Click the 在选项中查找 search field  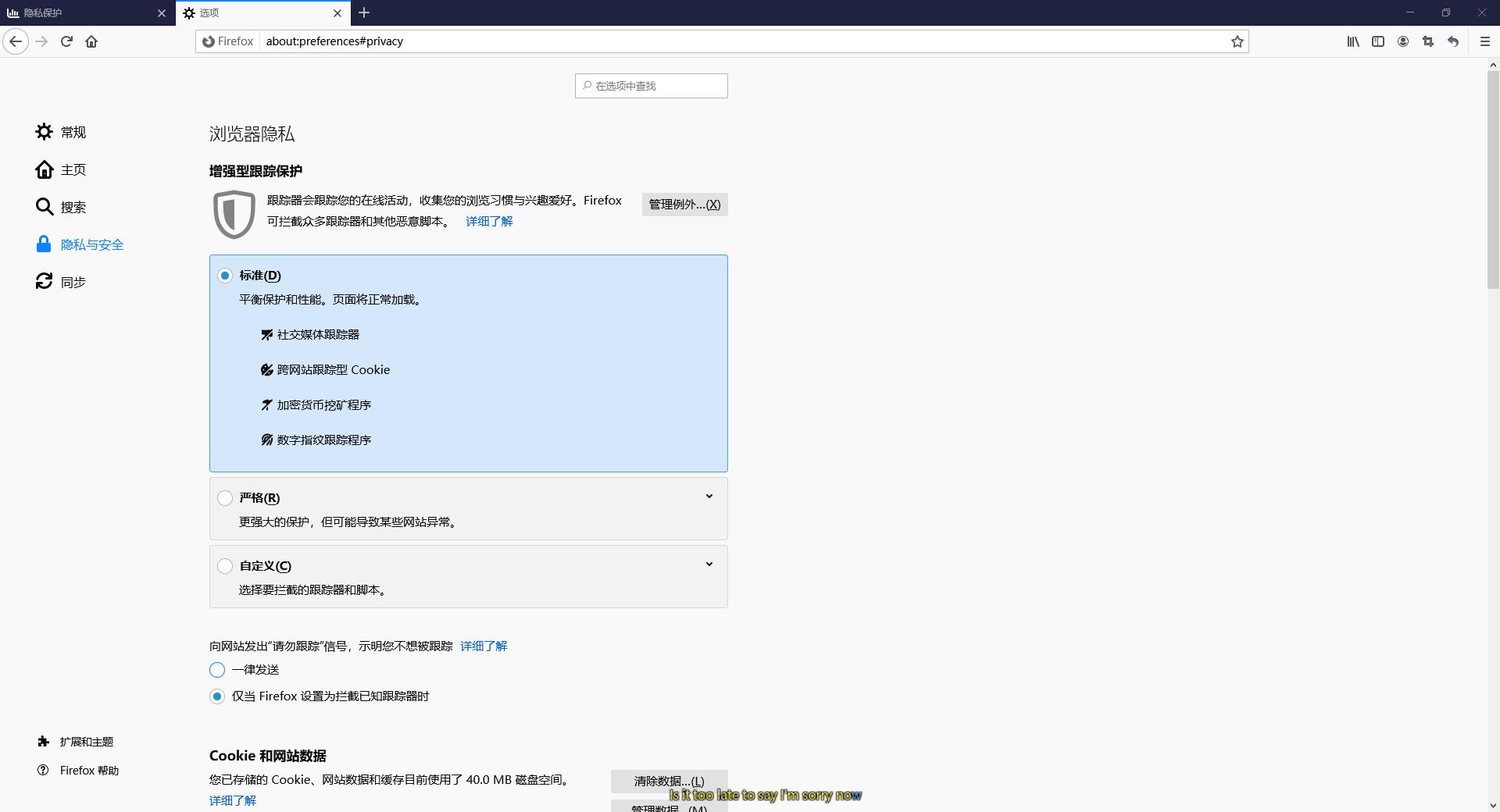(651, 86)
